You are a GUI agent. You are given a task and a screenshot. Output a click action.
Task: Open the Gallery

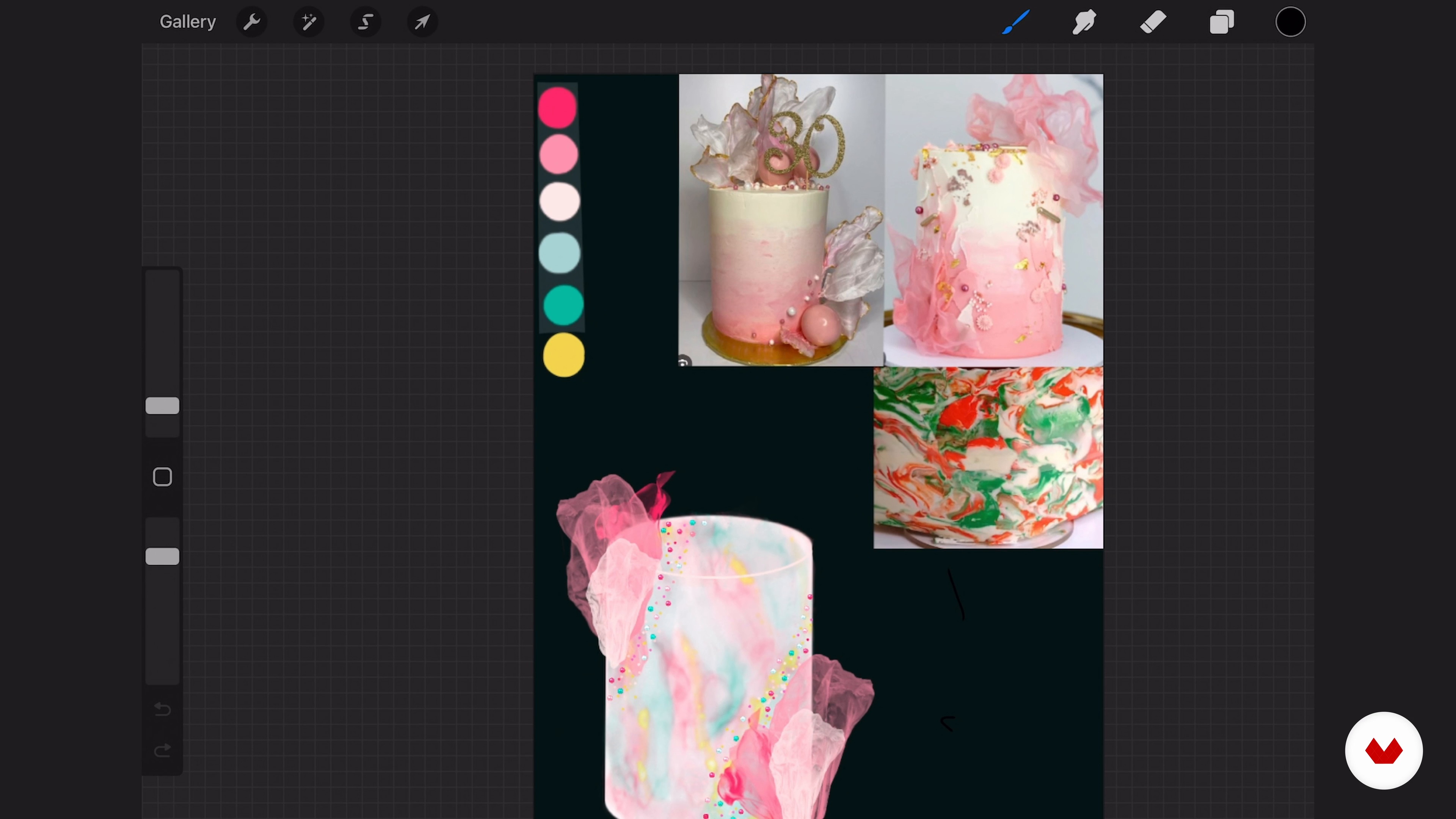[188, 22]
